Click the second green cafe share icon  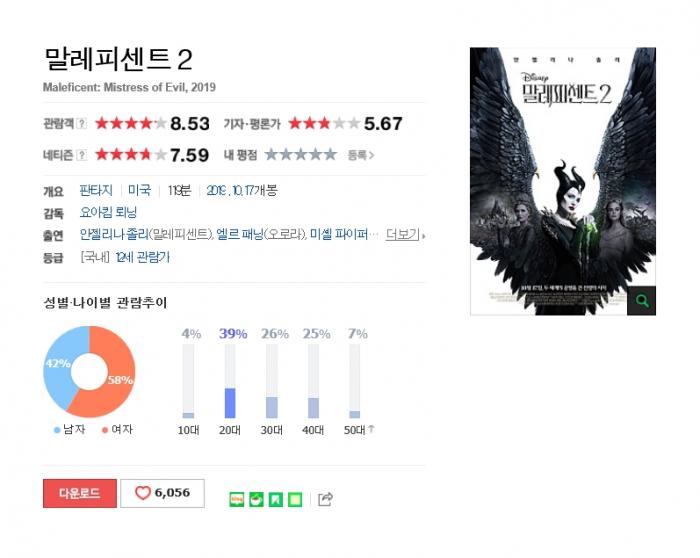pos(256,499)
